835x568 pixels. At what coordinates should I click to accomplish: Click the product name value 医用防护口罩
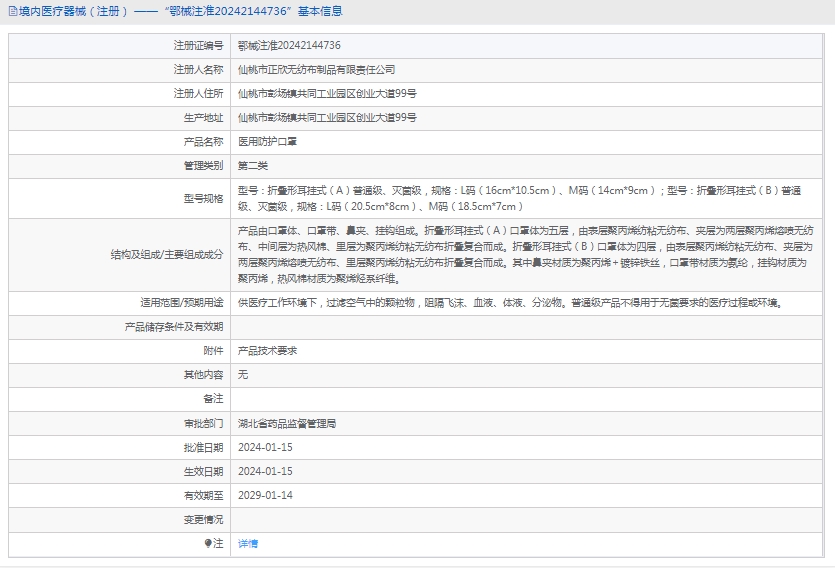[x=267, y=142]
